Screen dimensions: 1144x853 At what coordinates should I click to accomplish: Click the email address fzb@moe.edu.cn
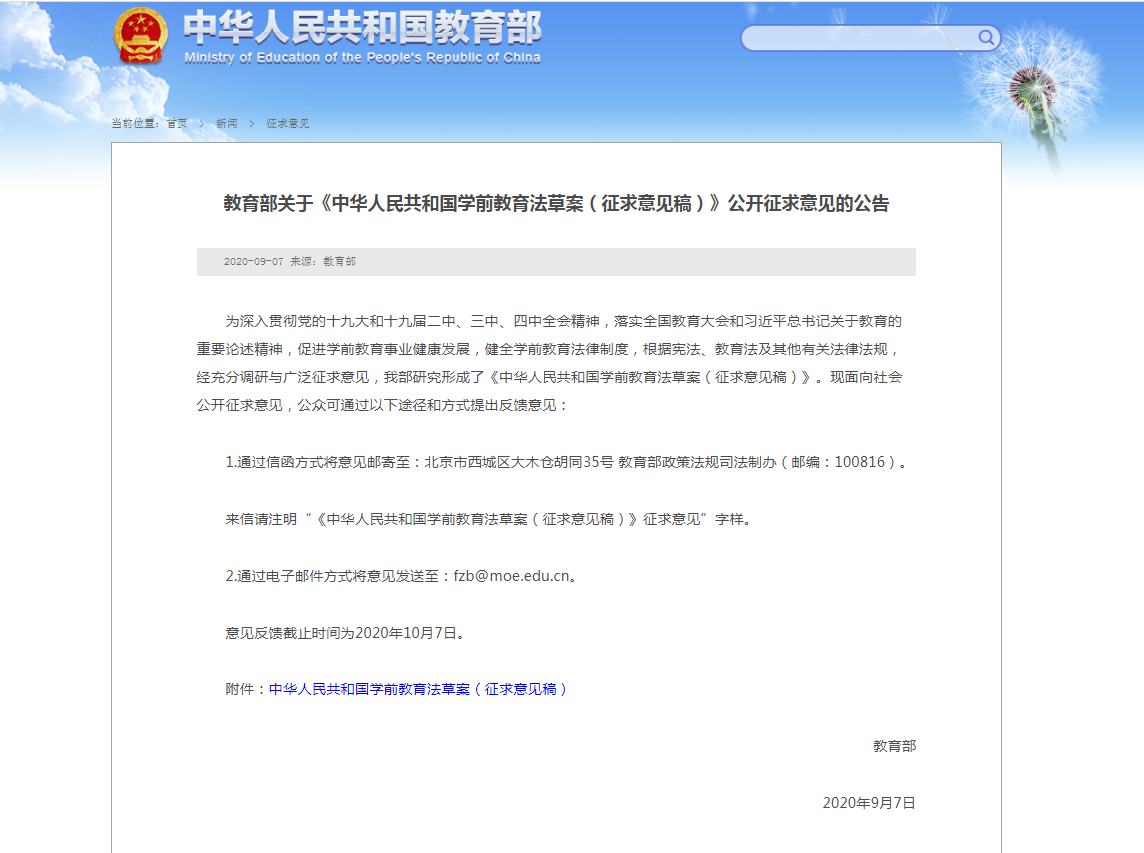pyautogui.click(x=511, y=576)
